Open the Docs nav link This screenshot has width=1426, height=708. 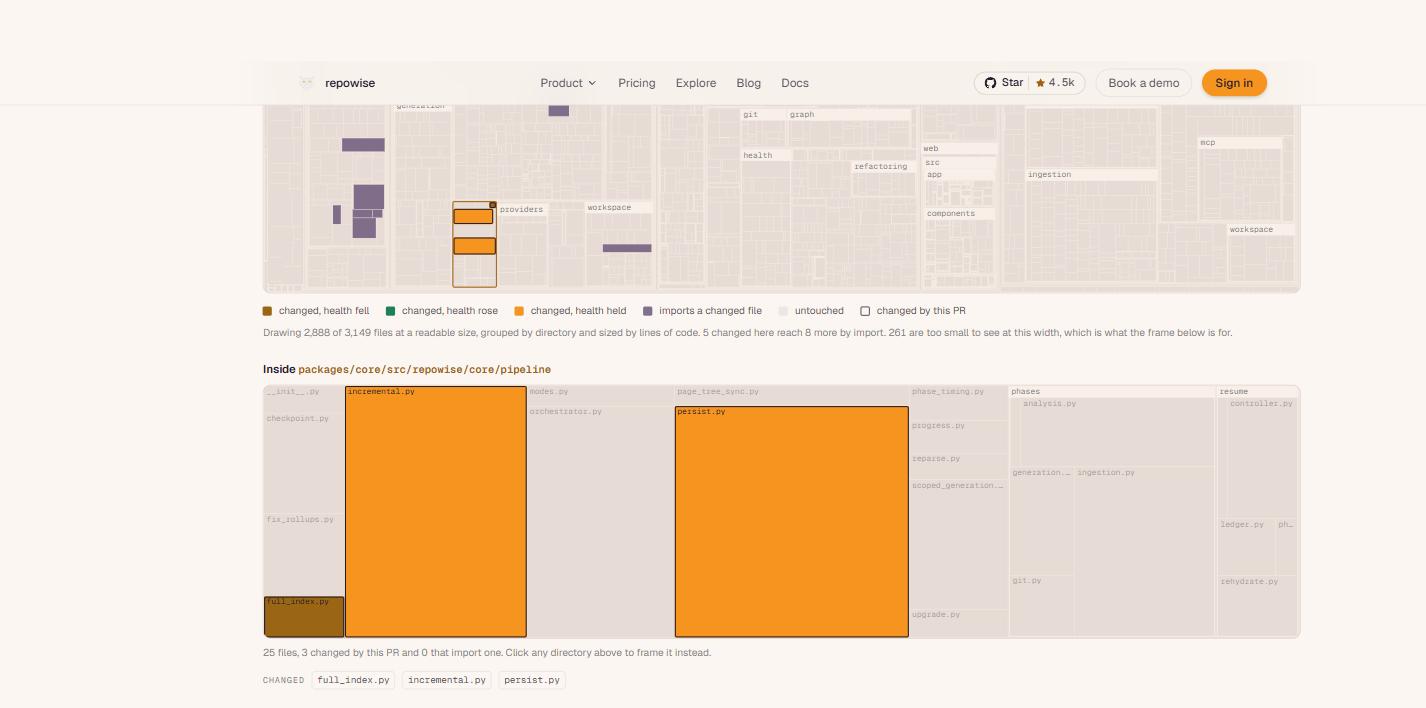pos(795,83)
